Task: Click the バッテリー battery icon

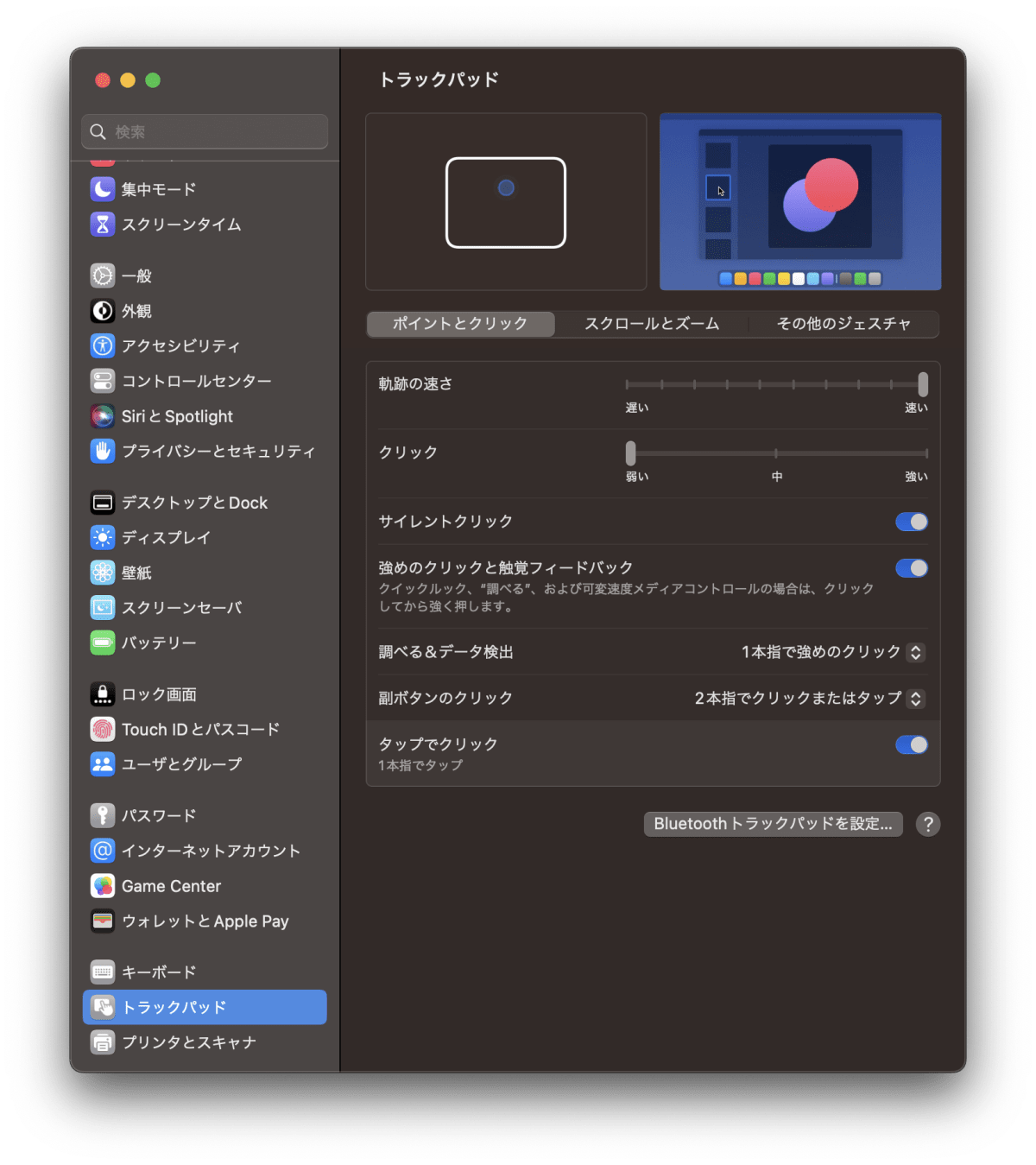Action: pyautogui.click(x=103, y=643)
